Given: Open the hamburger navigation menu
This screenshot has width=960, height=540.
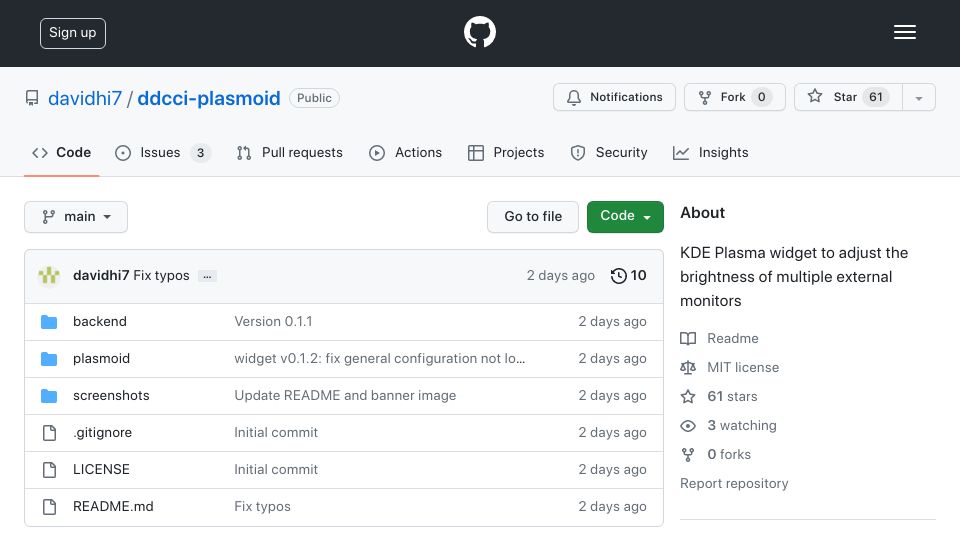Looking at the screenshot, I should click(904, 32).
